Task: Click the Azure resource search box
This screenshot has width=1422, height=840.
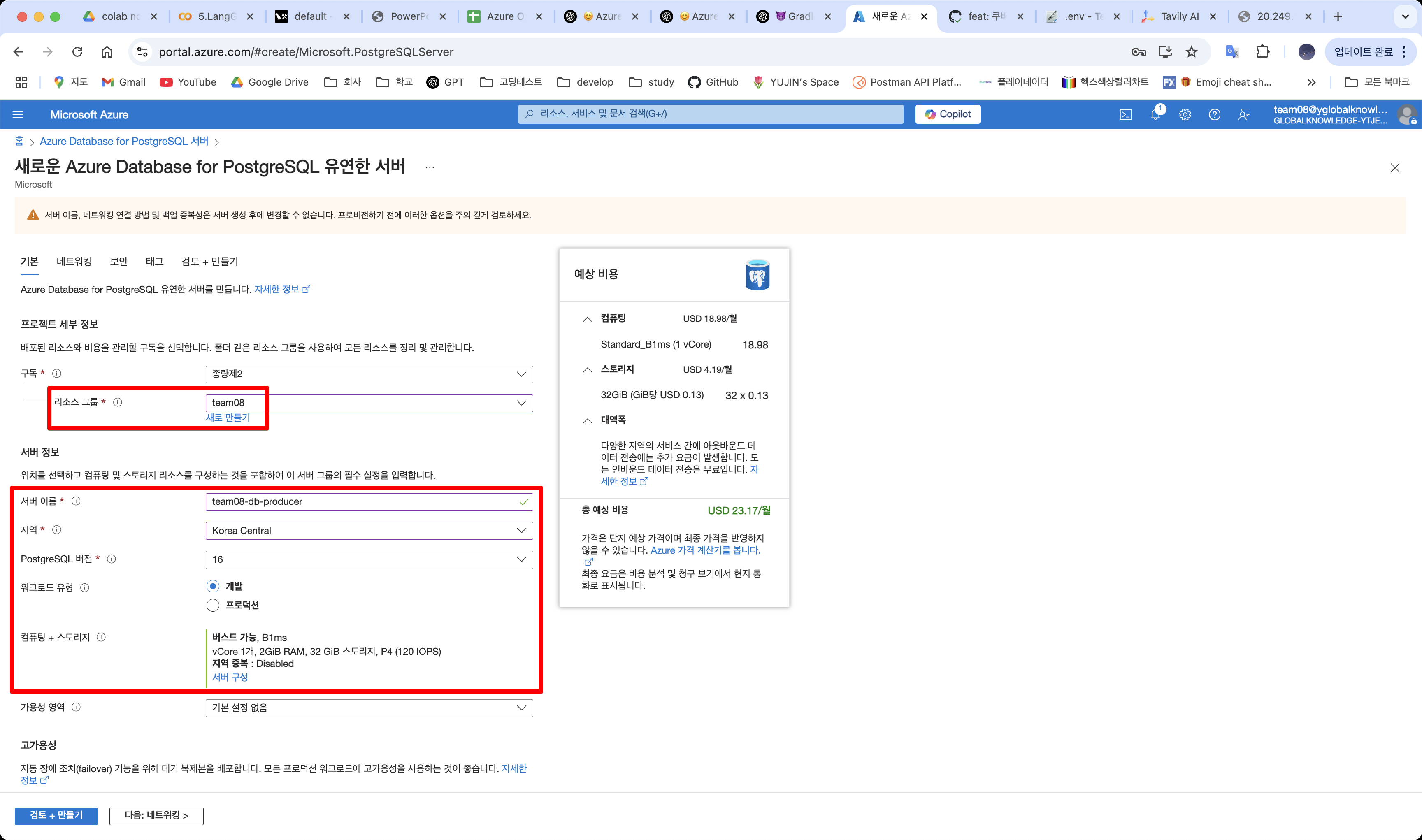Action: pos(711,114)
